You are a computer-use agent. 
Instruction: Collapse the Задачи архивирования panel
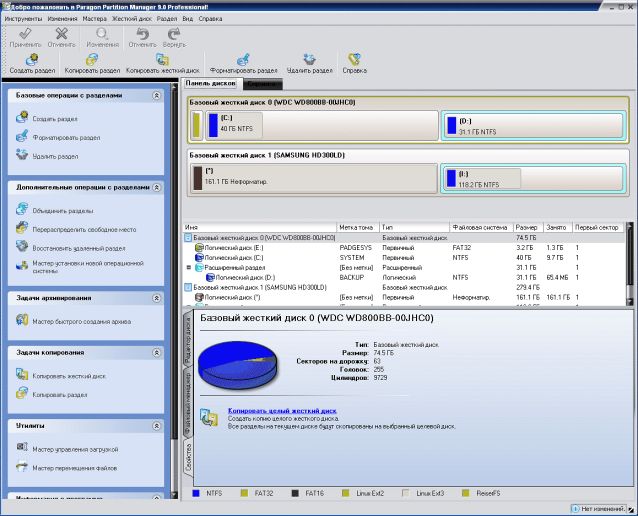[156, 298]
